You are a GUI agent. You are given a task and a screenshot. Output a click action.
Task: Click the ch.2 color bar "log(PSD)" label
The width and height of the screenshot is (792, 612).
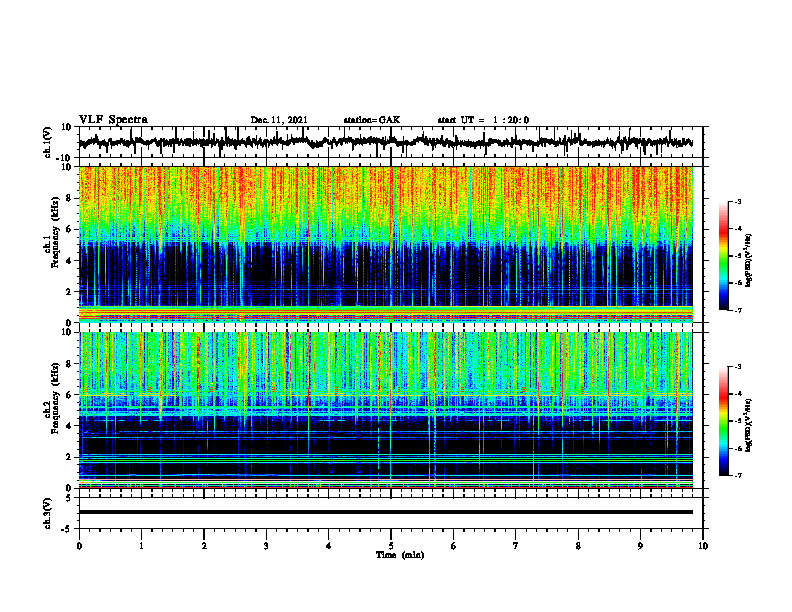coord(748,425)
